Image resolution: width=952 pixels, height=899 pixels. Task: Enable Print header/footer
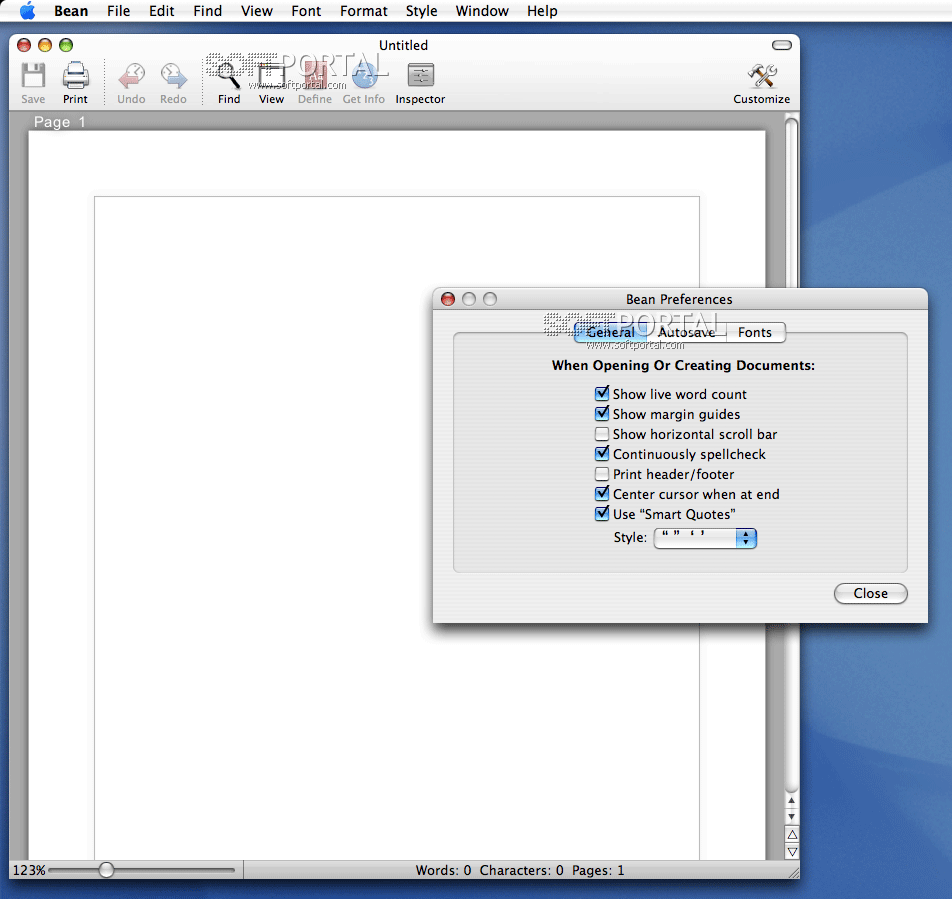602,474
